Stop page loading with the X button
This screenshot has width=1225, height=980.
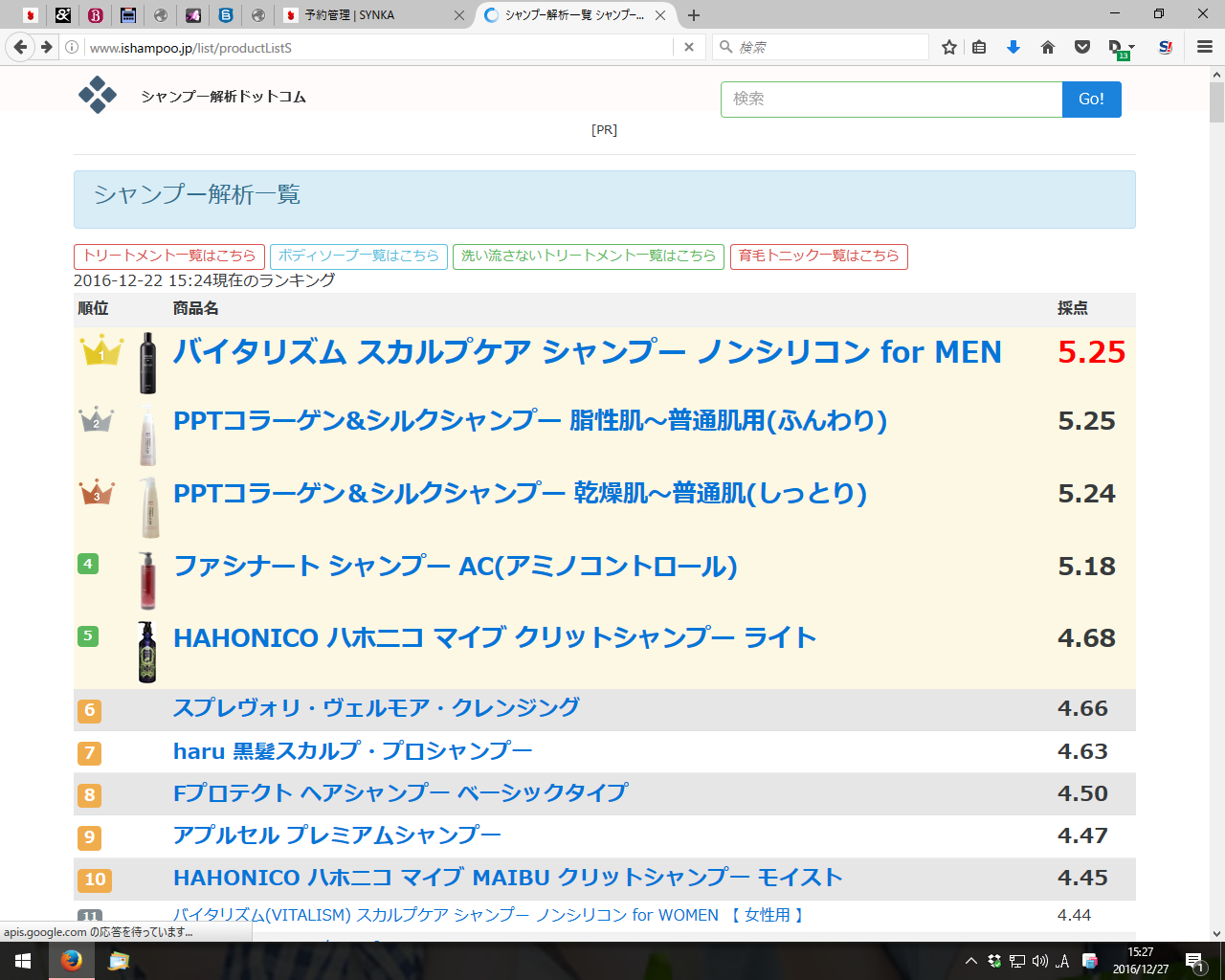689,47
